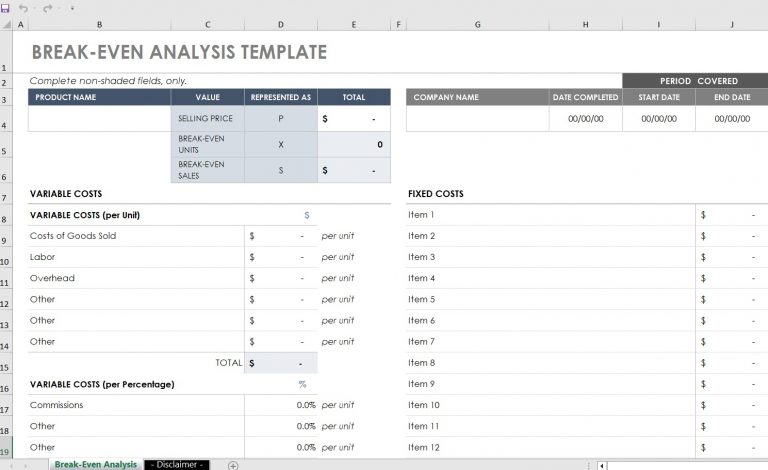The image size is (768, 470).
Task: Click the SELLING PRICE label cell
Action: point(208,118)
